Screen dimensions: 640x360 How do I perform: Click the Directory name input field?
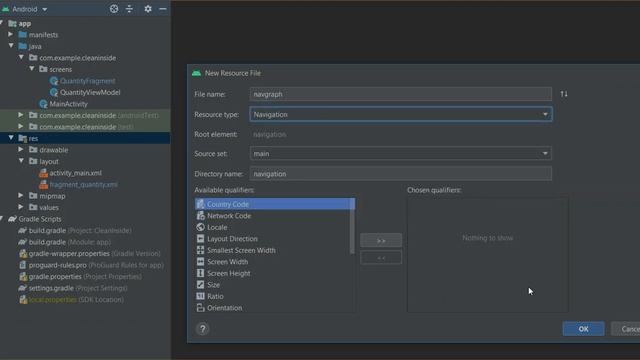point(400,173)
